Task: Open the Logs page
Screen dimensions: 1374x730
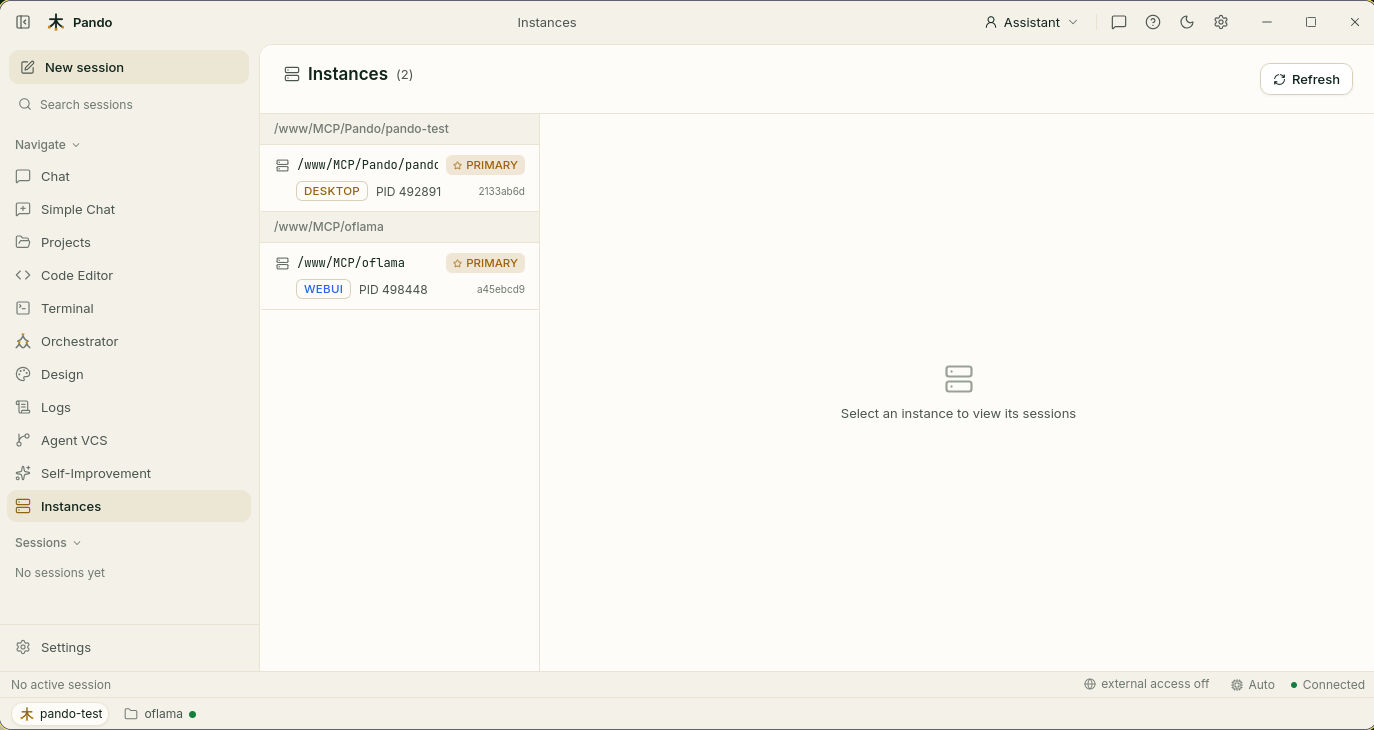Action: click(x=129, y=407)
